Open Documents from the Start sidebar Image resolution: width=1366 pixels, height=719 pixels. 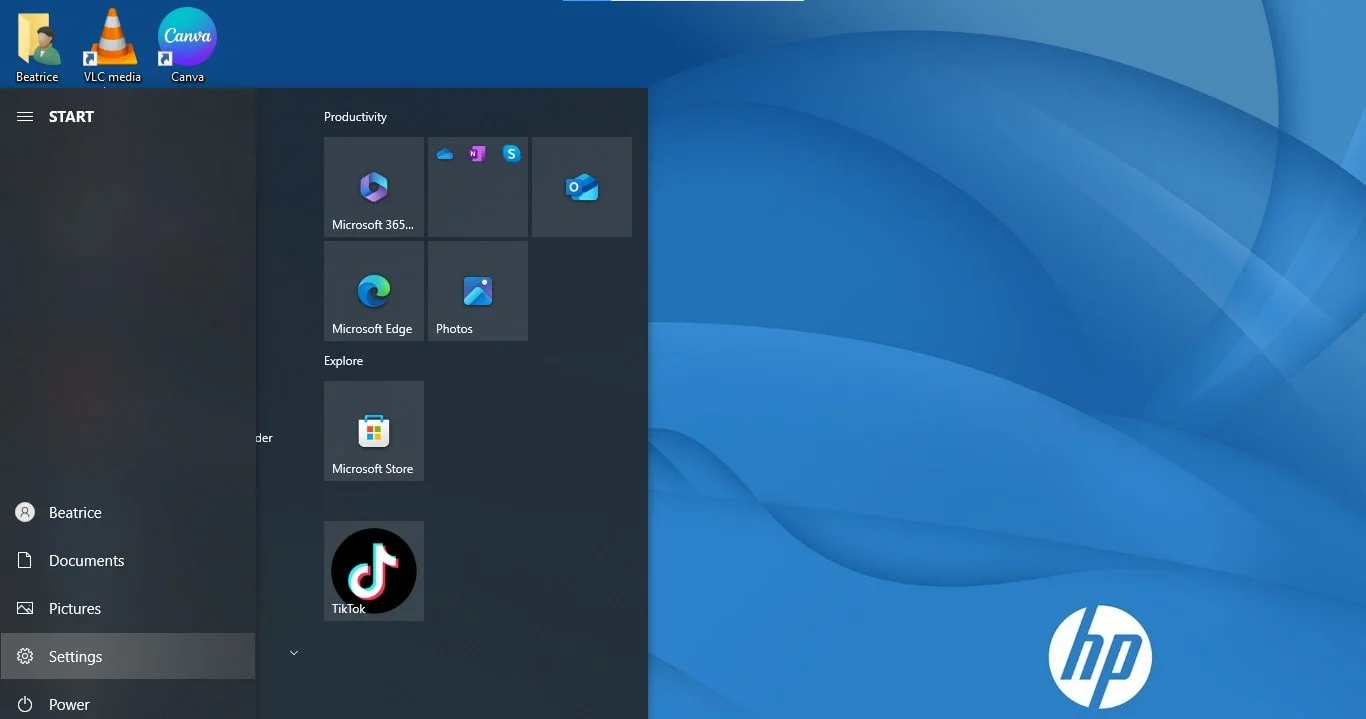click(128, 560)
